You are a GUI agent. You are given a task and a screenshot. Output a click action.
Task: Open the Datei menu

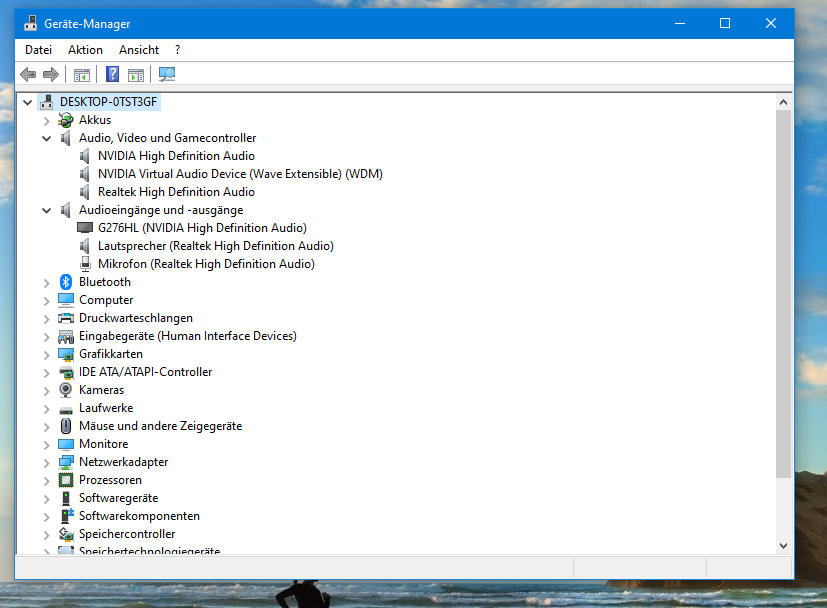[x=39, y=50]
